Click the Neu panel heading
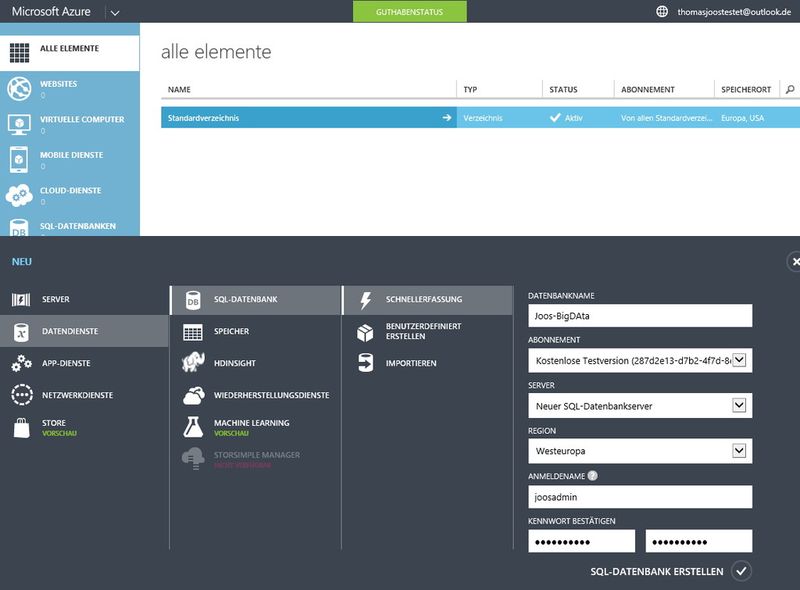Image resolution: width=800 pixels, height=590 pixels. 22,261
